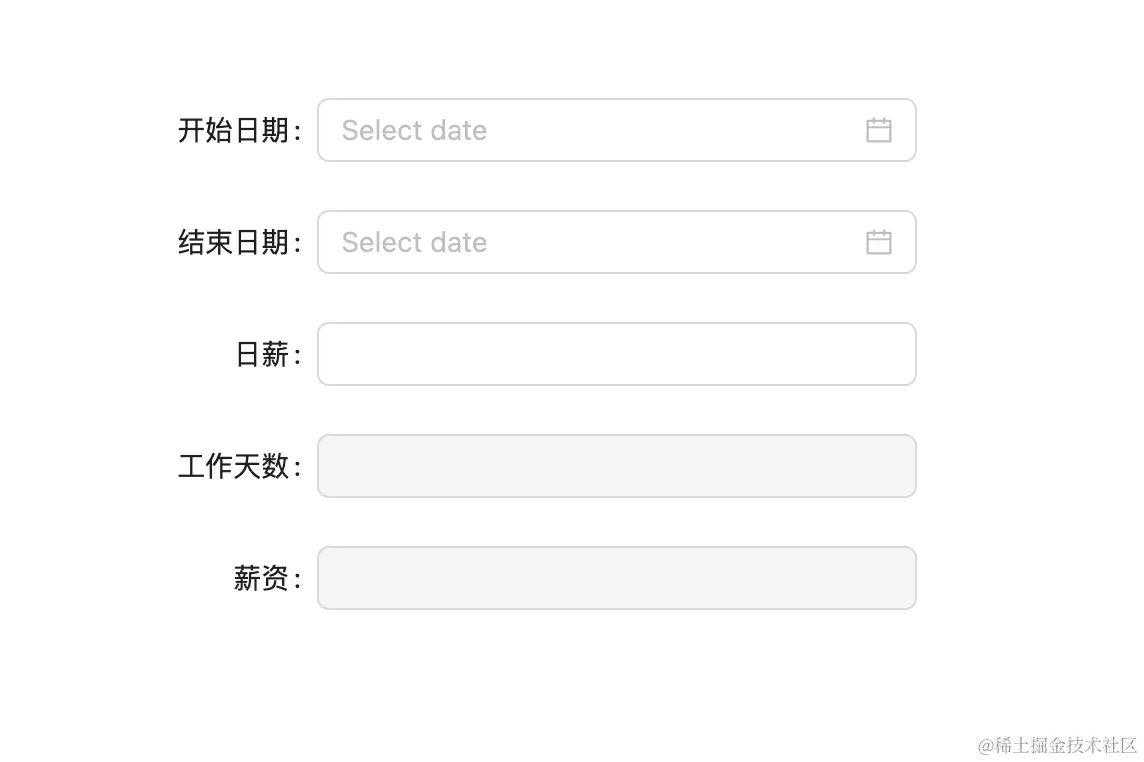Viewport: 1144px width, 762px height.
Task: Click "Select date" placeholder beside 开始日期
Action: [x=414, y=130]
